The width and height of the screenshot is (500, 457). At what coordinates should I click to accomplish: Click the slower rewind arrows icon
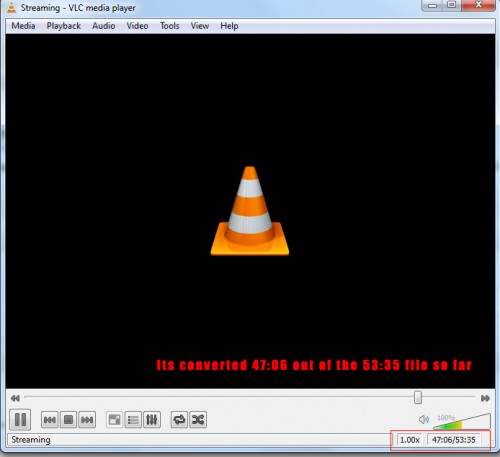tap(15, 398)
